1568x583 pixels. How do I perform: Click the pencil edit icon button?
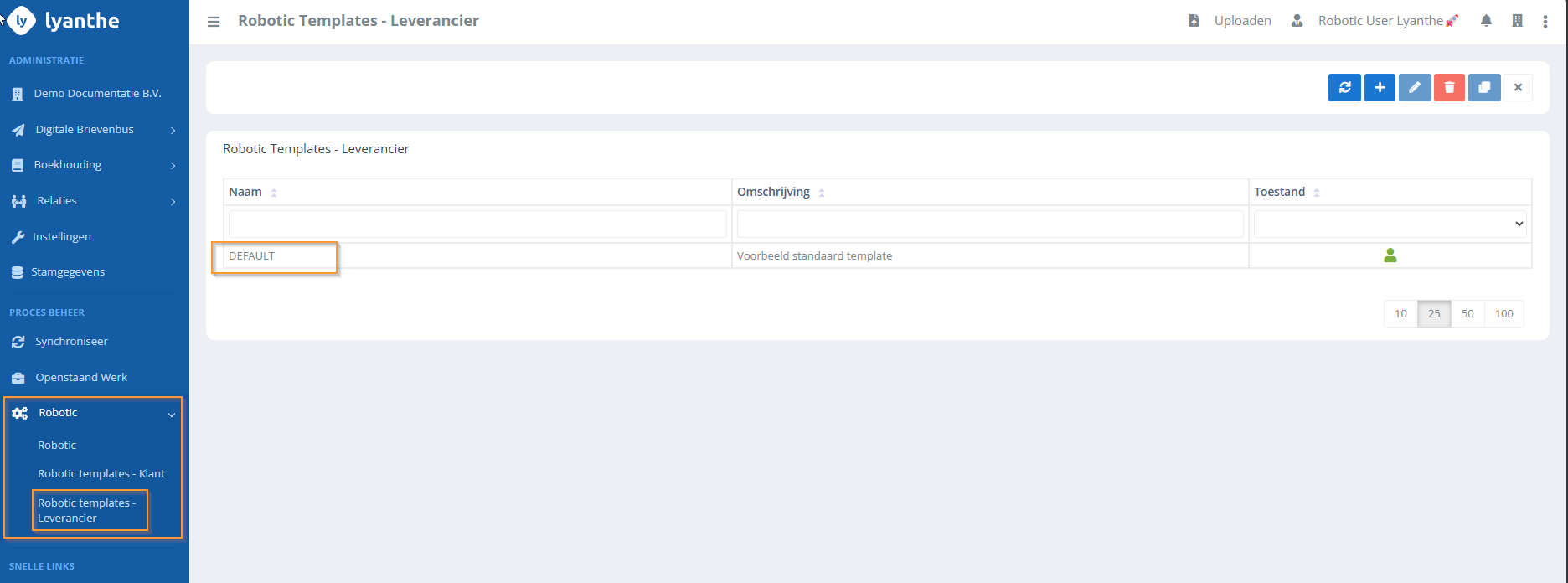(1415, 88)
